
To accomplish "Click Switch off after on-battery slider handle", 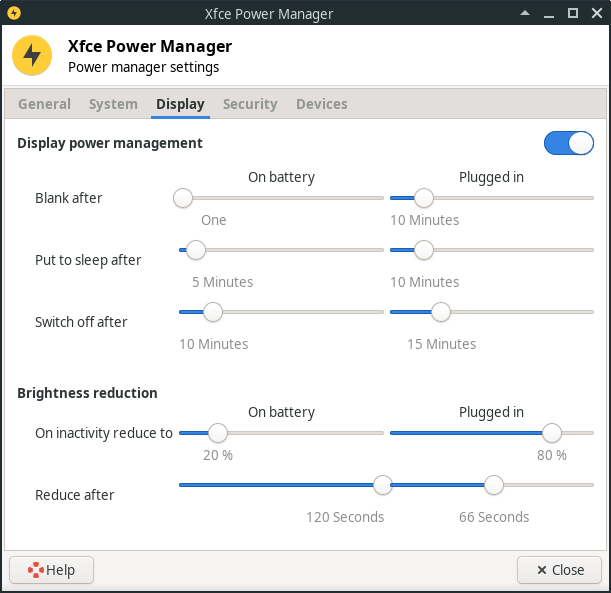I will [x=213, y=312].
